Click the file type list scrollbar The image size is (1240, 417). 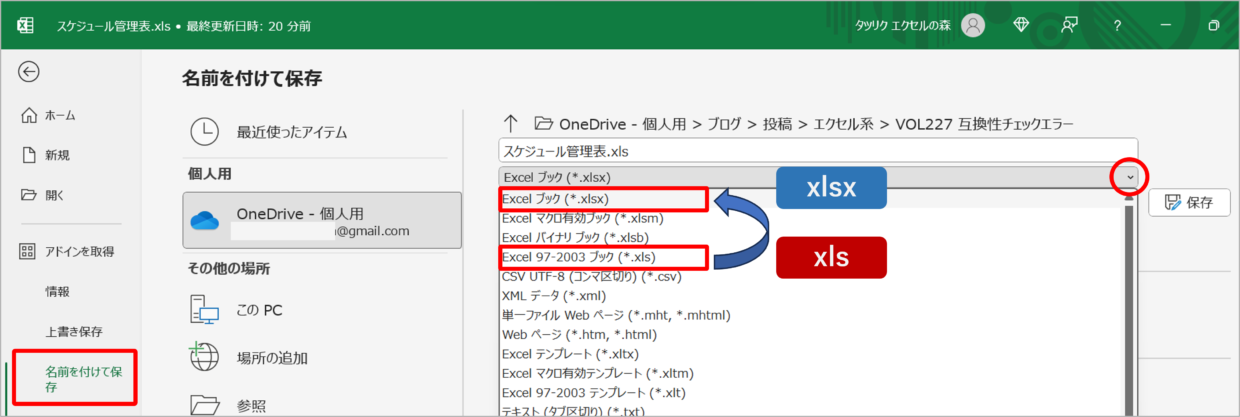pyautogui.click(x=1131, y=302)
